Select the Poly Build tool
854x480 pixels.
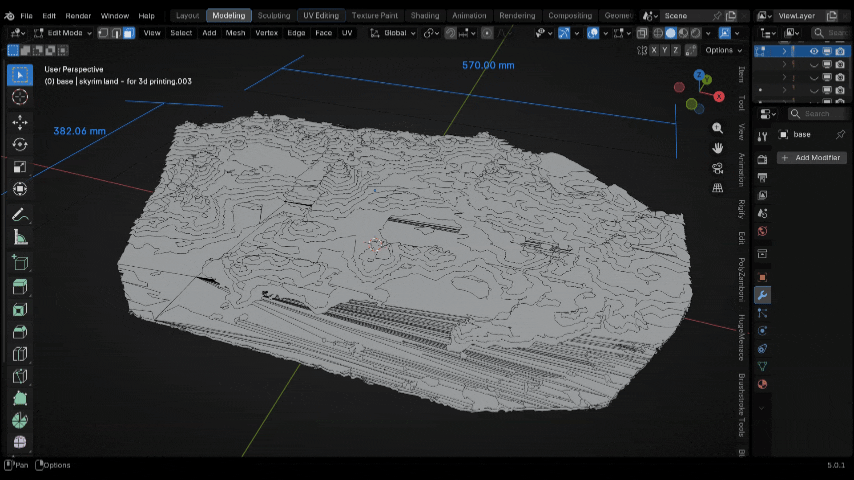(x=20, y=399)
